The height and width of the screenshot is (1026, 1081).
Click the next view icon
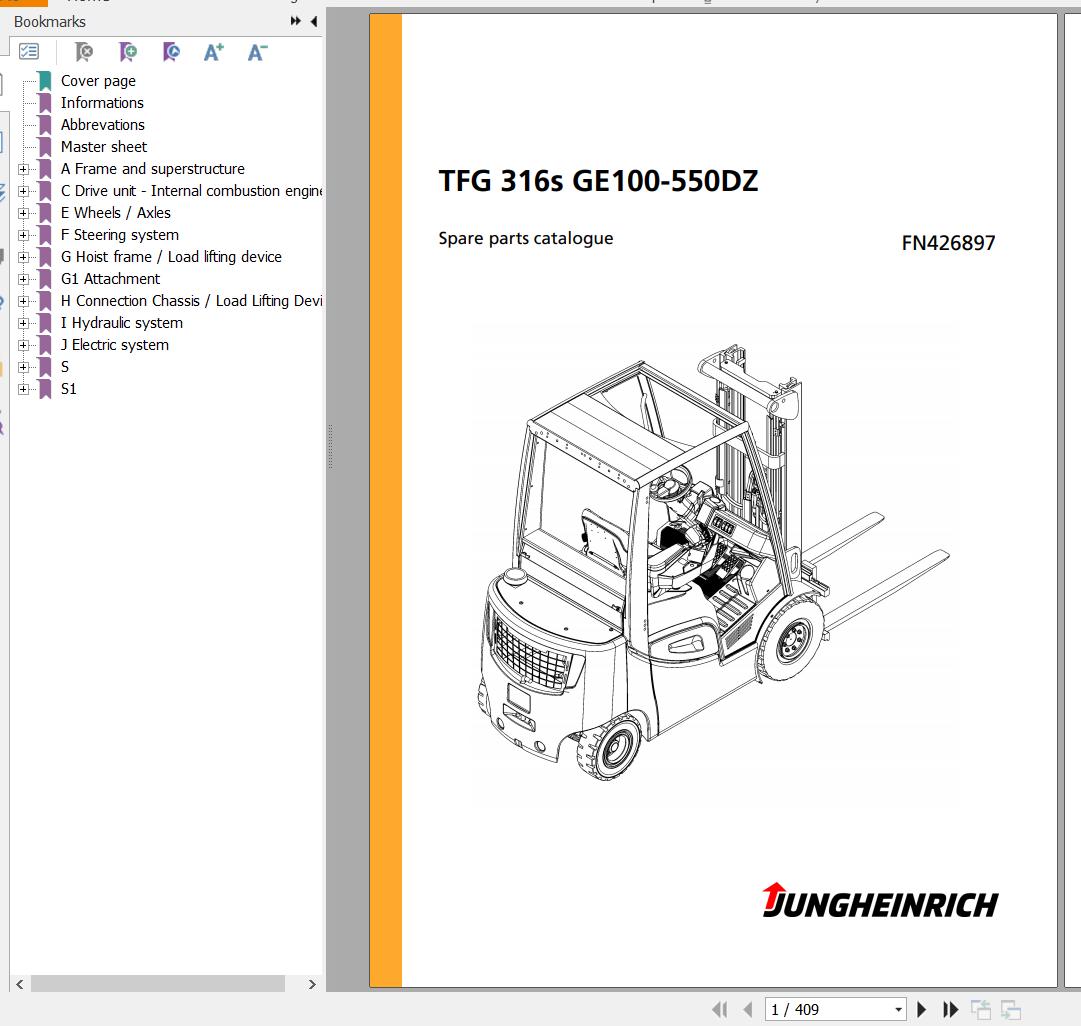point(1011,1009)
